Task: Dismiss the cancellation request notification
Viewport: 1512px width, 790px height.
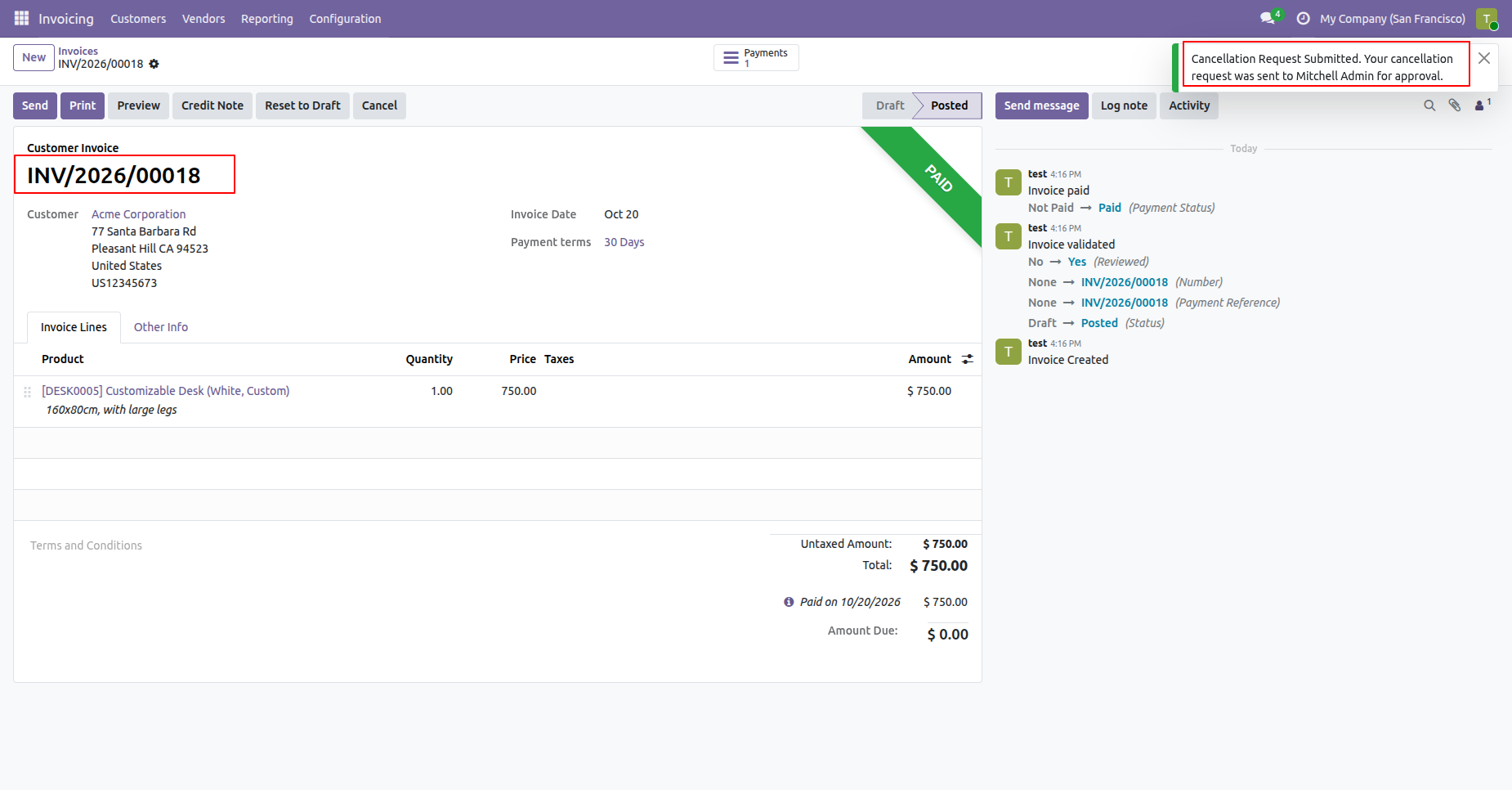Action: tap(1484, 58)
